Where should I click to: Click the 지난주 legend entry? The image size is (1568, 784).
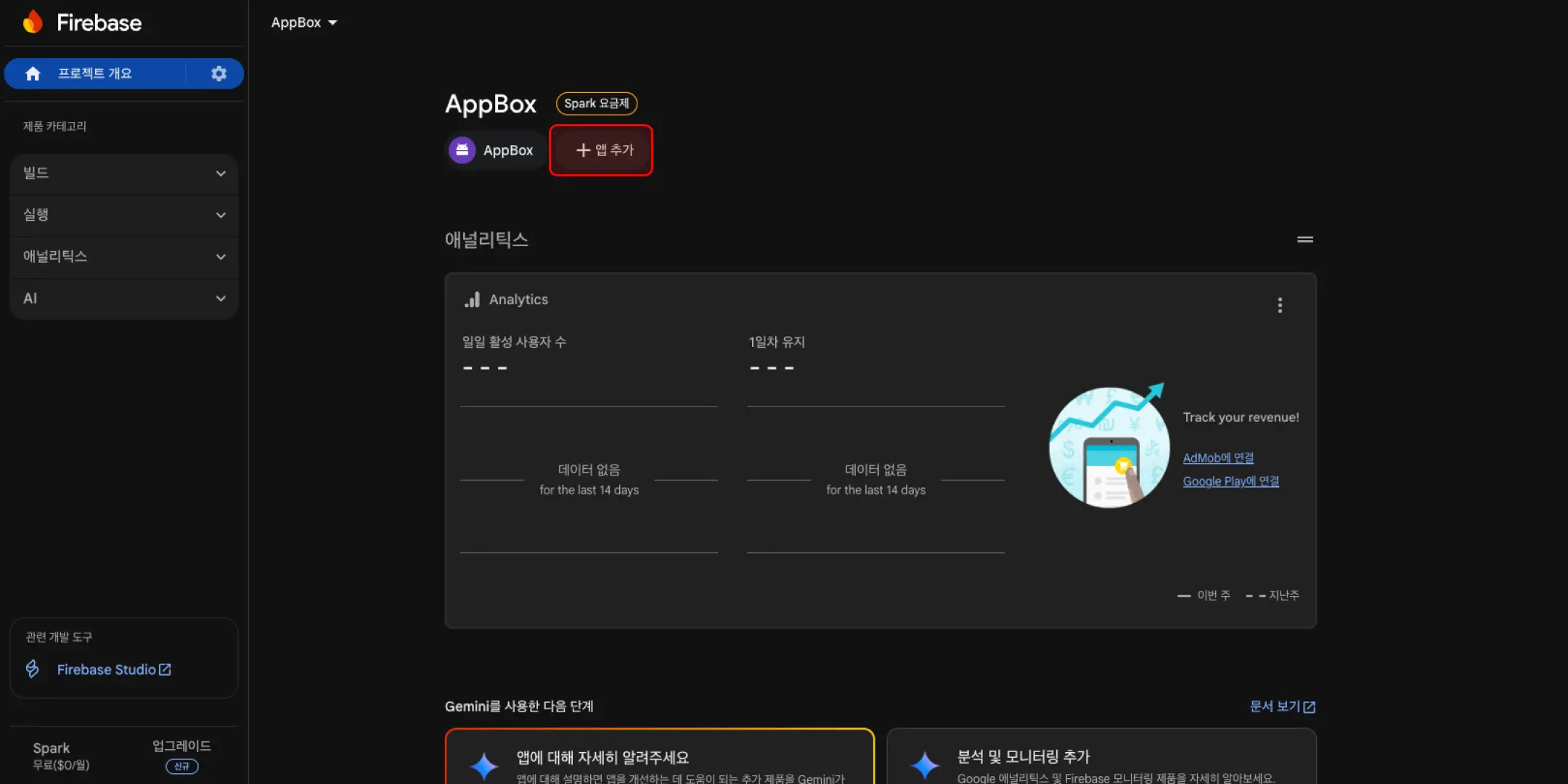[1273, 595]
